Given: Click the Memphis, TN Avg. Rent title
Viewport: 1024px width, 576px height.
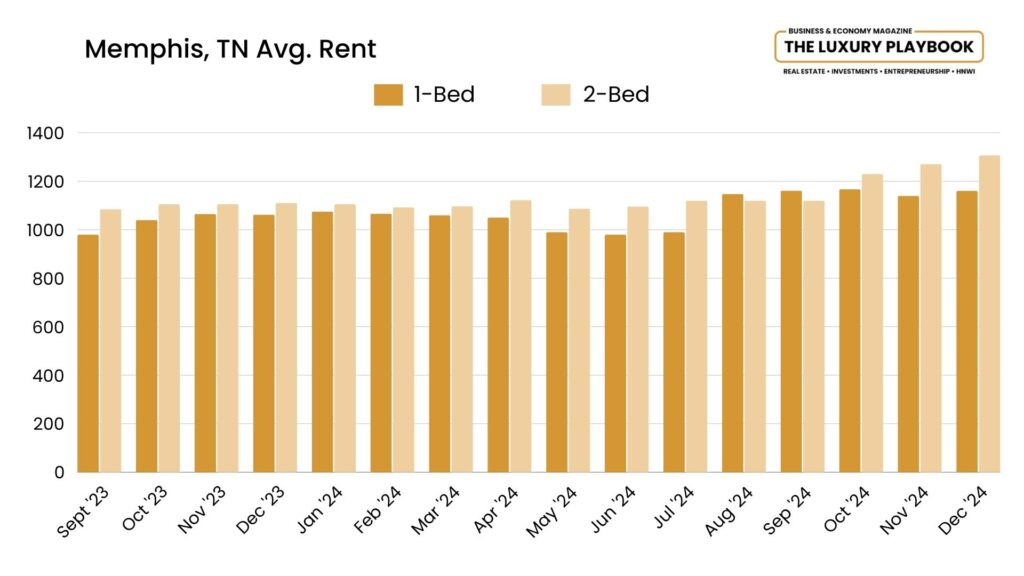Looking at the screenshot, I should [x=230, y=49].
